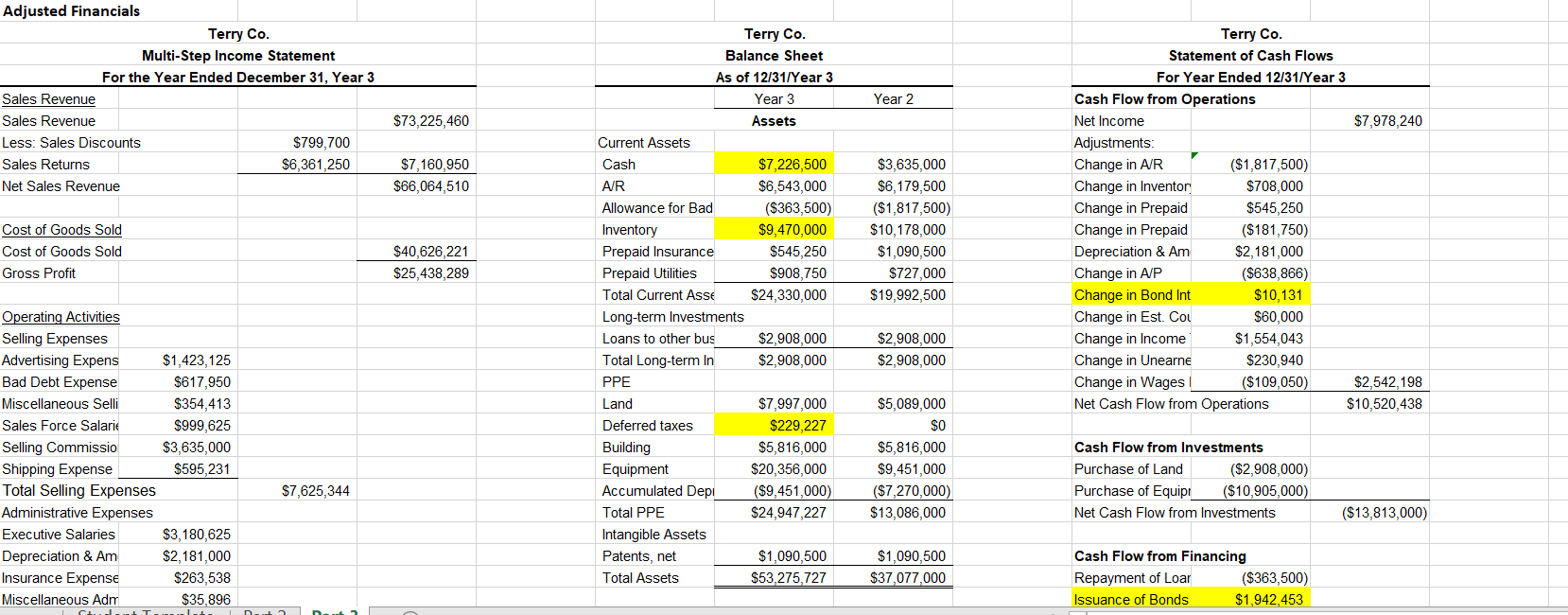The height and width of the screenshot is (615, 1568).
Task: Select the Sales Discounts value $799,700
Action: point(322,143)
